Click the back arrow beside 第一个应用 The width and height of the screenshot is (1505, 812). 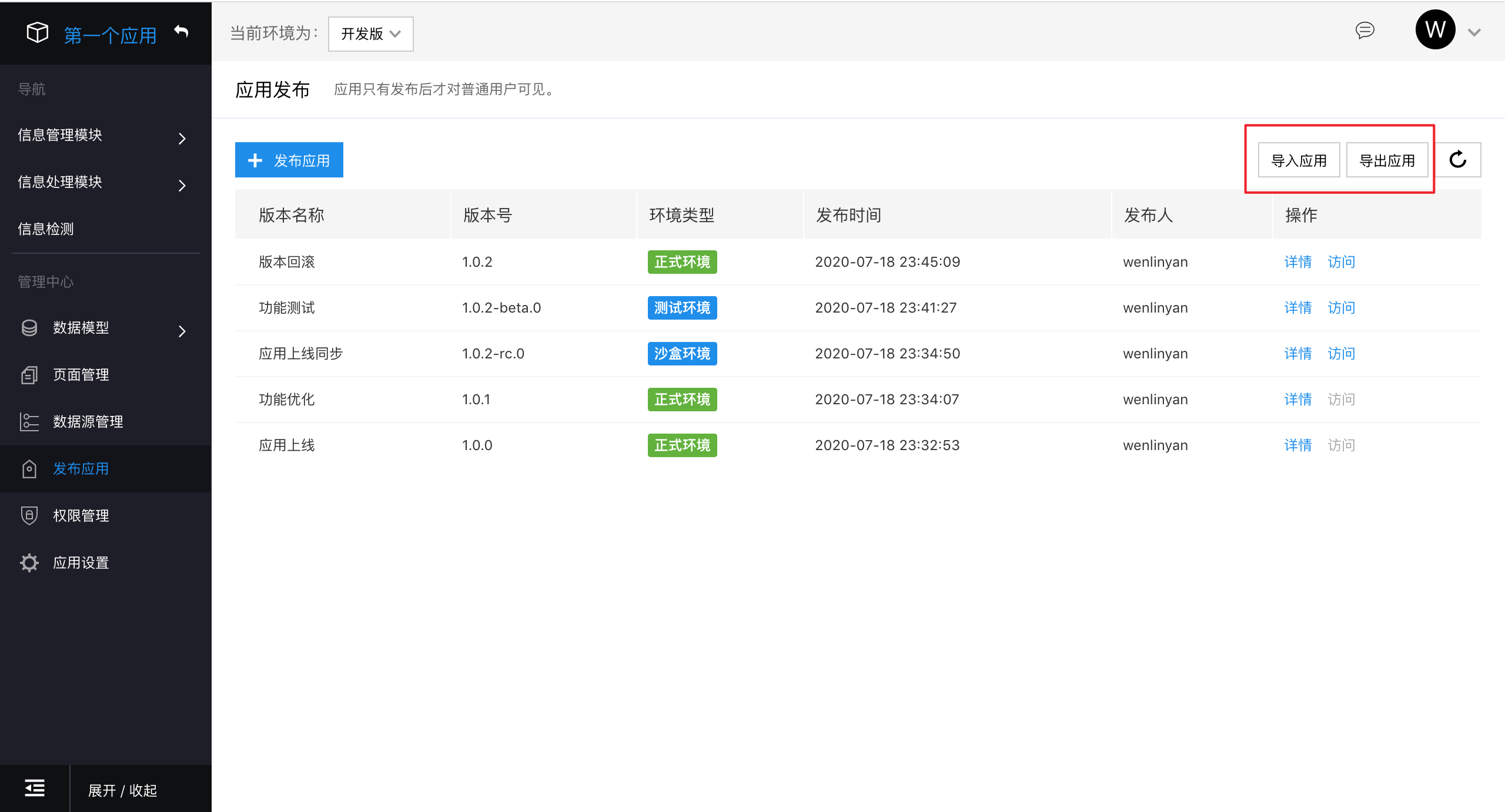coord(181,31)
